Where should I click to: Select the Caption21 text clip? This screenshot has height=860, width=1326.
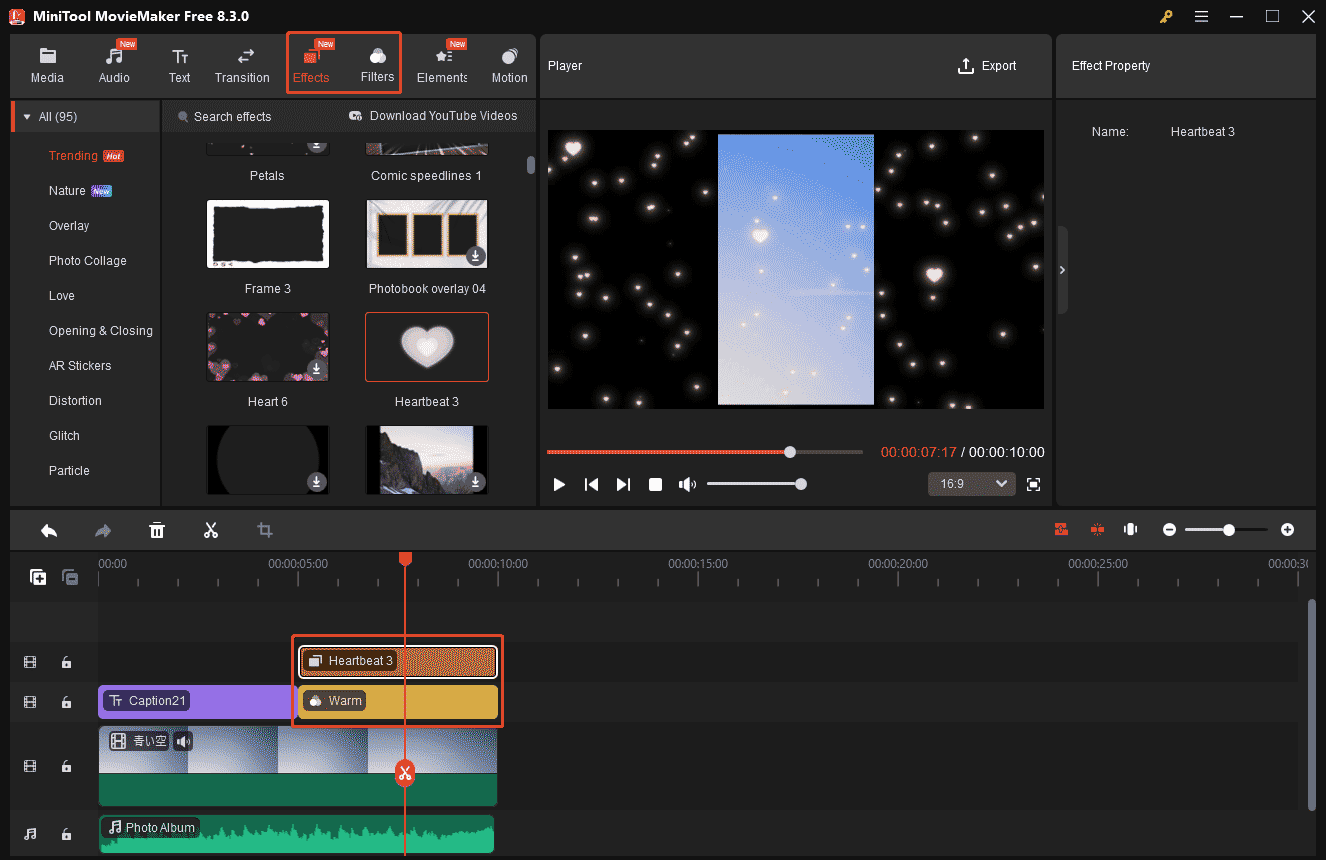[x=197, y=701]
